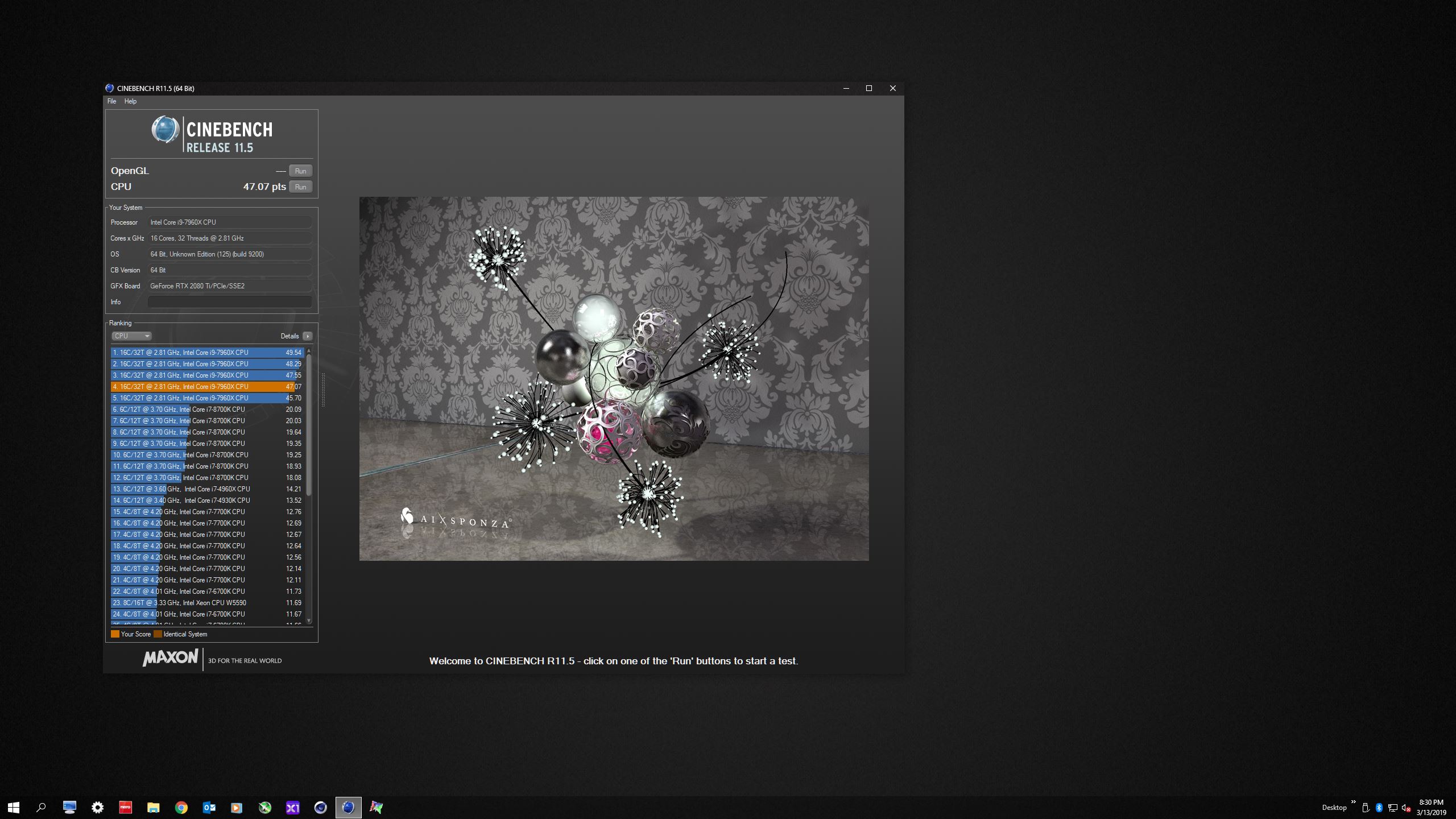Open Windows Settings gear in taskbar
Viewport: 1456px width, 819px height.
point(97,807)
